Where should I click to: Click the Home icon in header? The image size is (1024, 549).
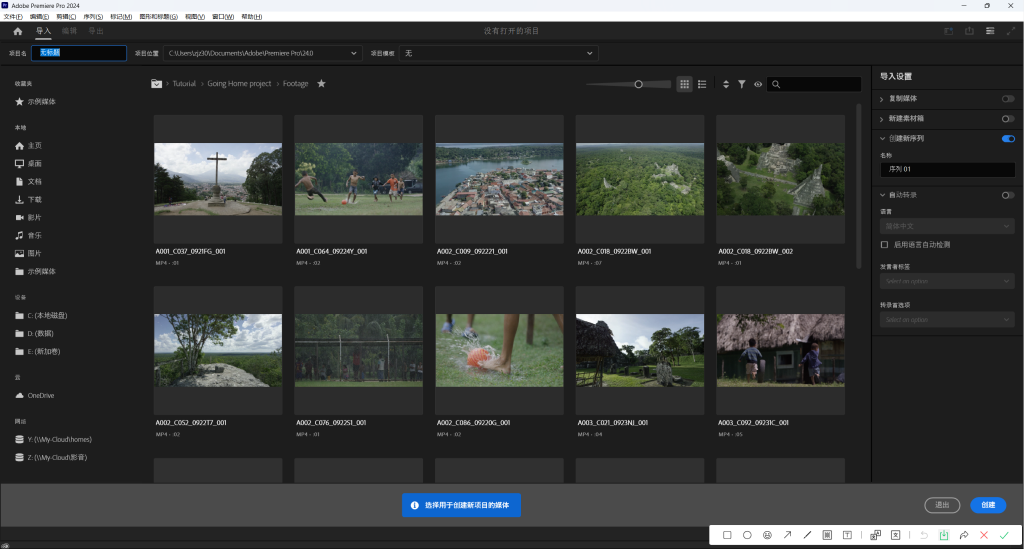tap(17, 31)
